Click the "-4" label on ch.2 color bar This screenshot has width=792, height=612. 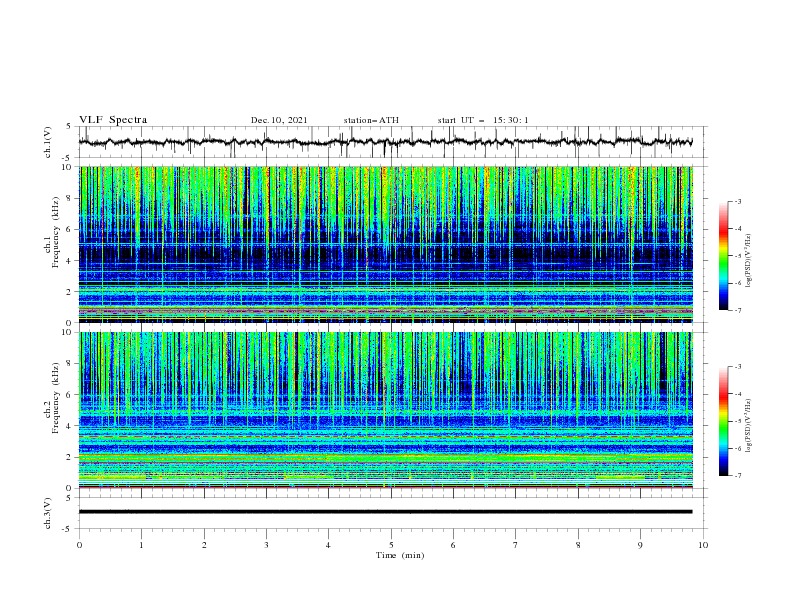pos(738,394)
